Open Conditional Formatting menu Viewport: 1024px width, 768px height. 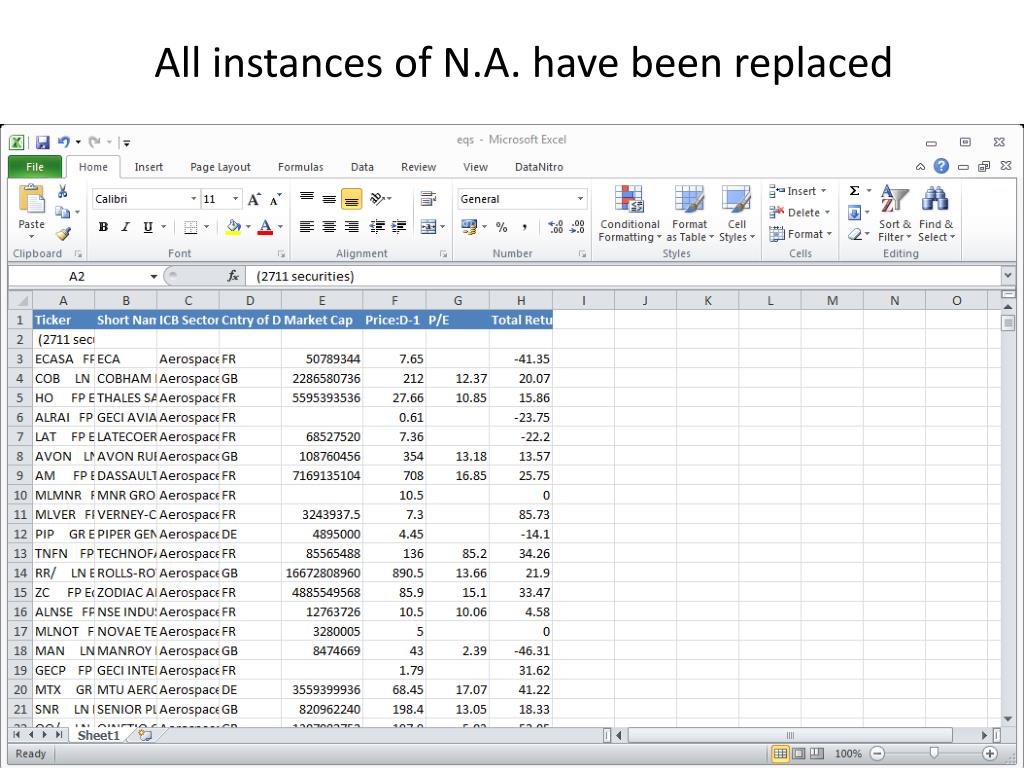[x=630, y=214]
